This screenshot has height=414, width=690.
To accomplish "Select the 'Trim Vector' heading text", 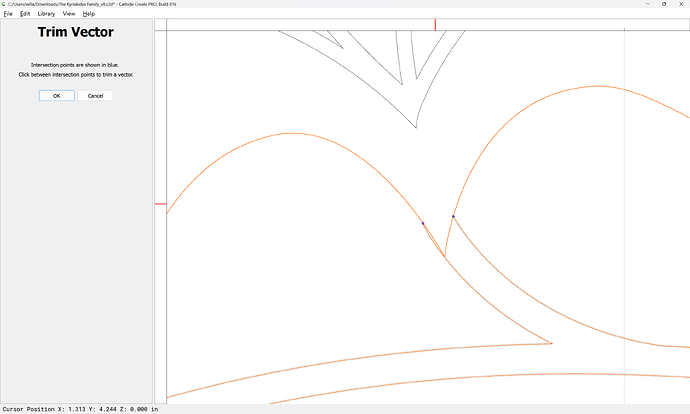I will click(76, 32).
